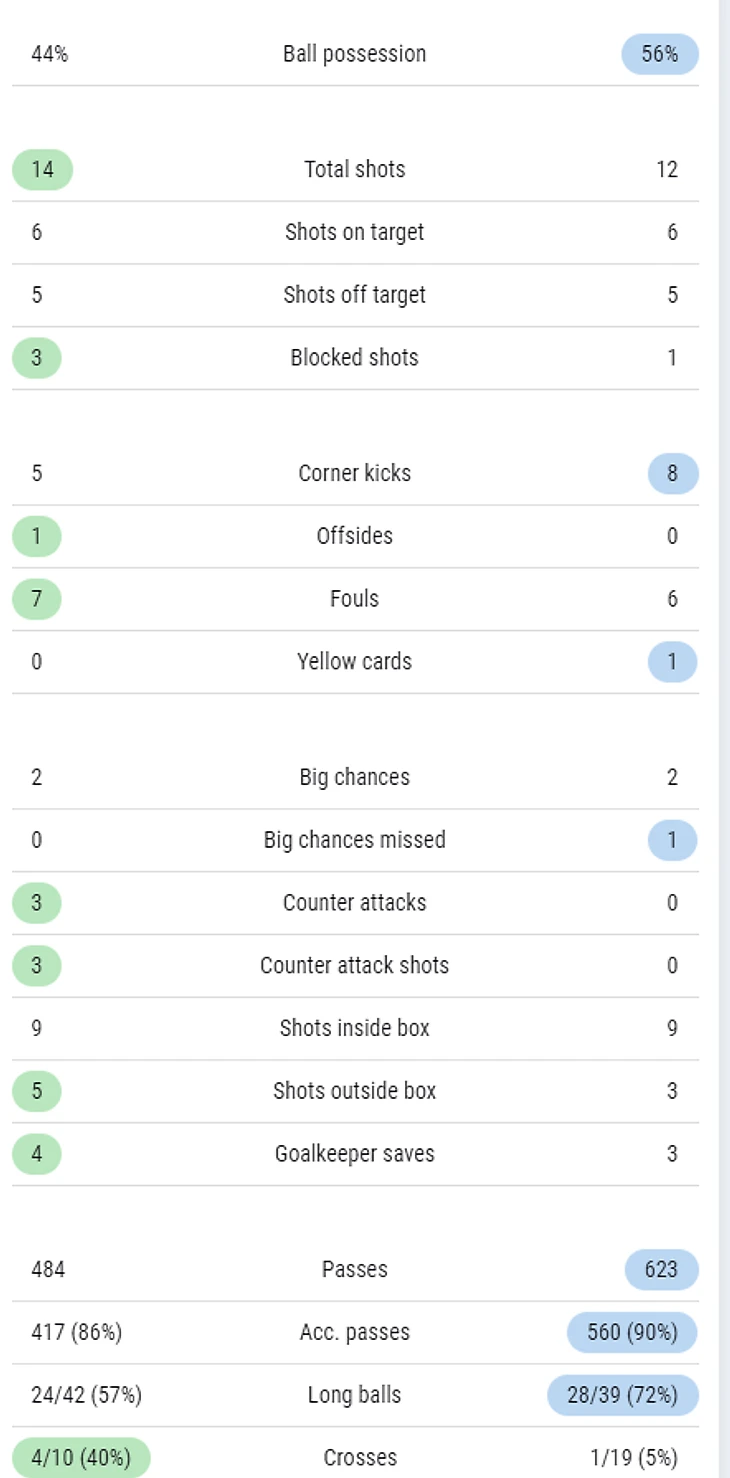Click the blue 623 passes badge
The width and height of the screenshot is (730, 1478).
[661, 1270]
